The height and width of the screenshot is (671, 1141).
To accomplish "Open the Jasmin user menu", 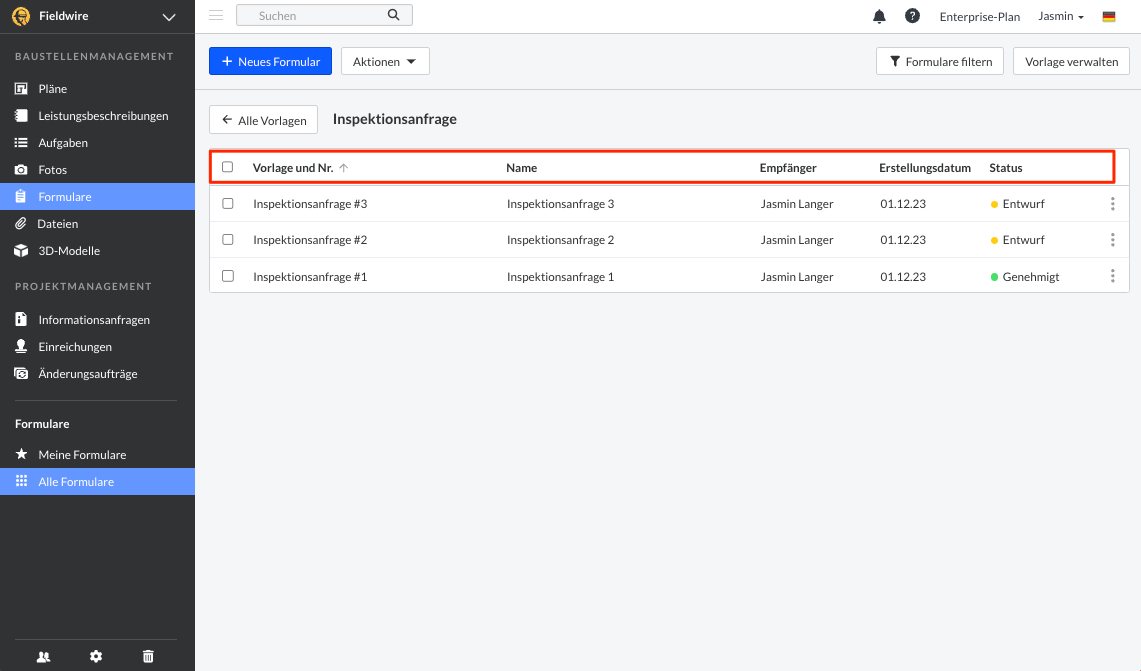I will point(1061,17).
